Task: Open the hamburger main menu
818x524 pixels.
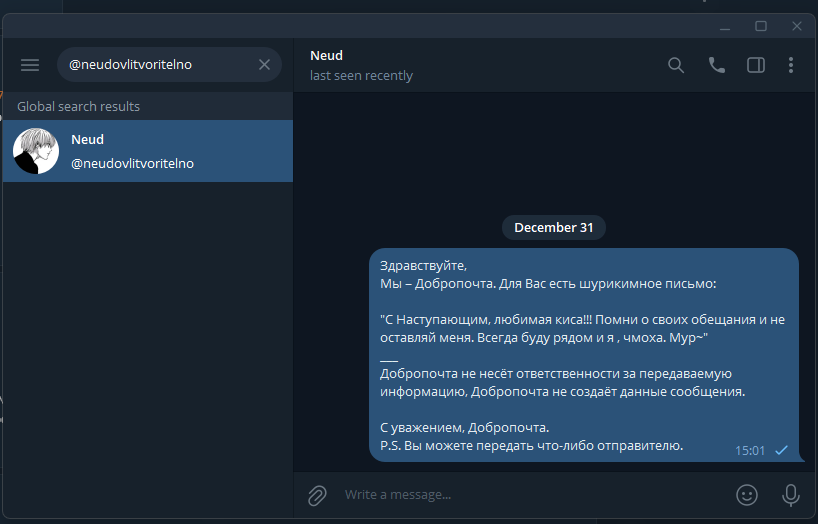Action: [30, 65]
